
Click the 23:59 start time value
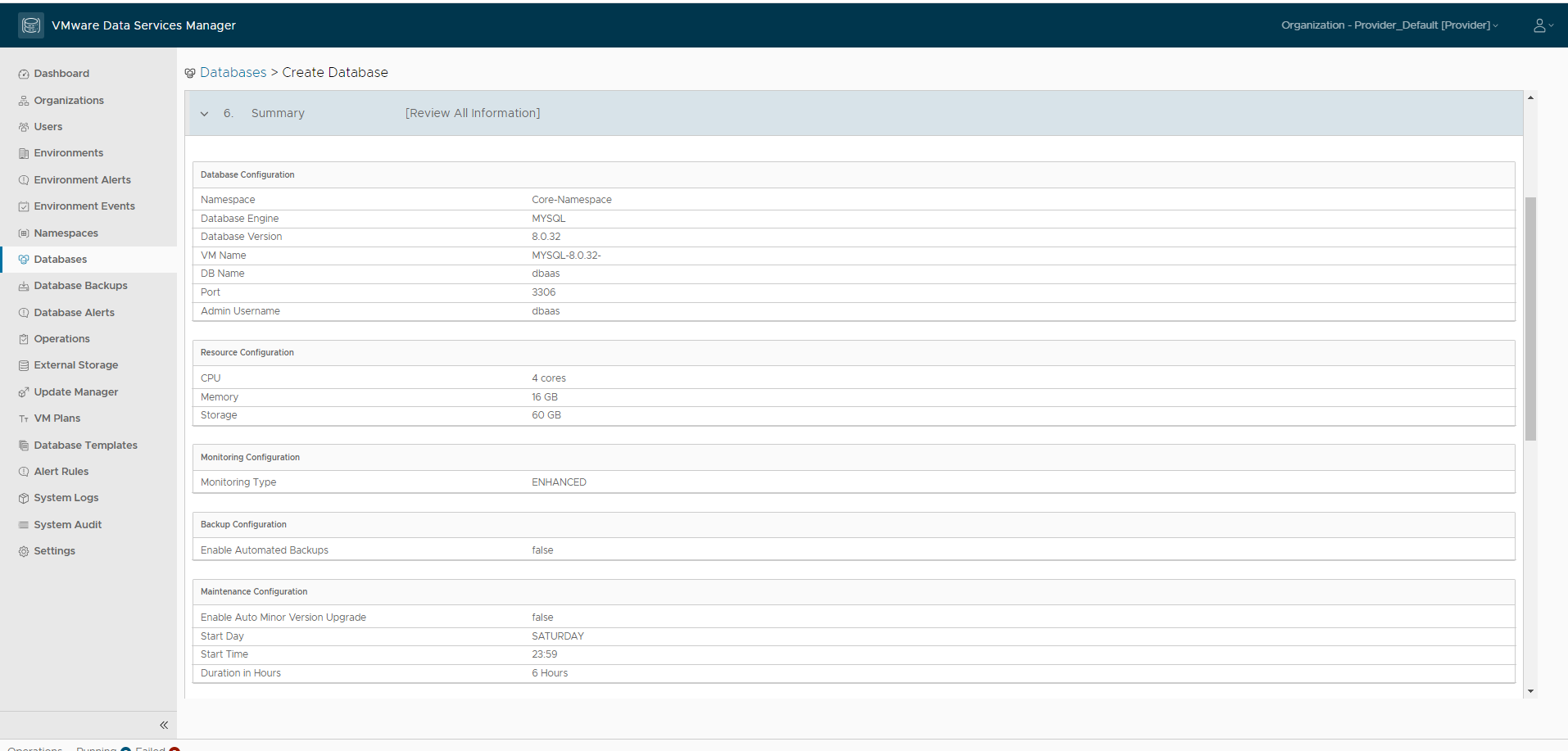click(544, 654)
